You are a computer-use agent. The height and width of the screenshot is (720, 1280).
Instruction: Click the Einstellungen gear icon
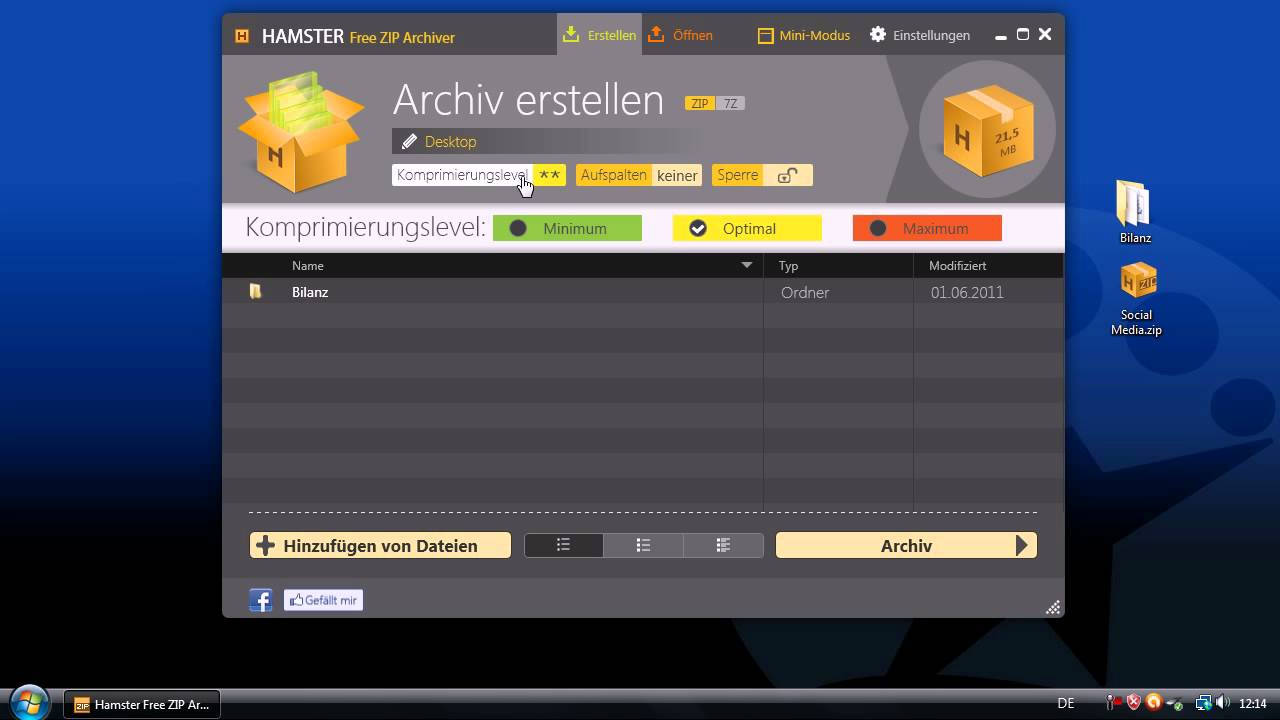(878, 35)
